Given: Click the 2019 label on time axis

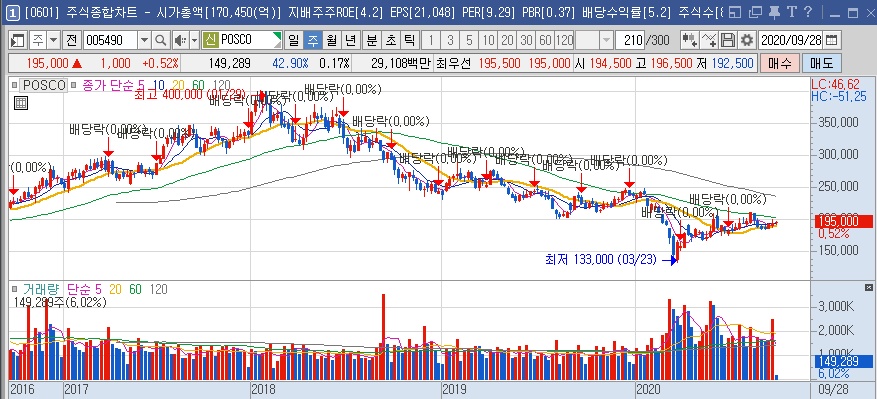Looking at the screenshot, I should click(x=454, y=388).
